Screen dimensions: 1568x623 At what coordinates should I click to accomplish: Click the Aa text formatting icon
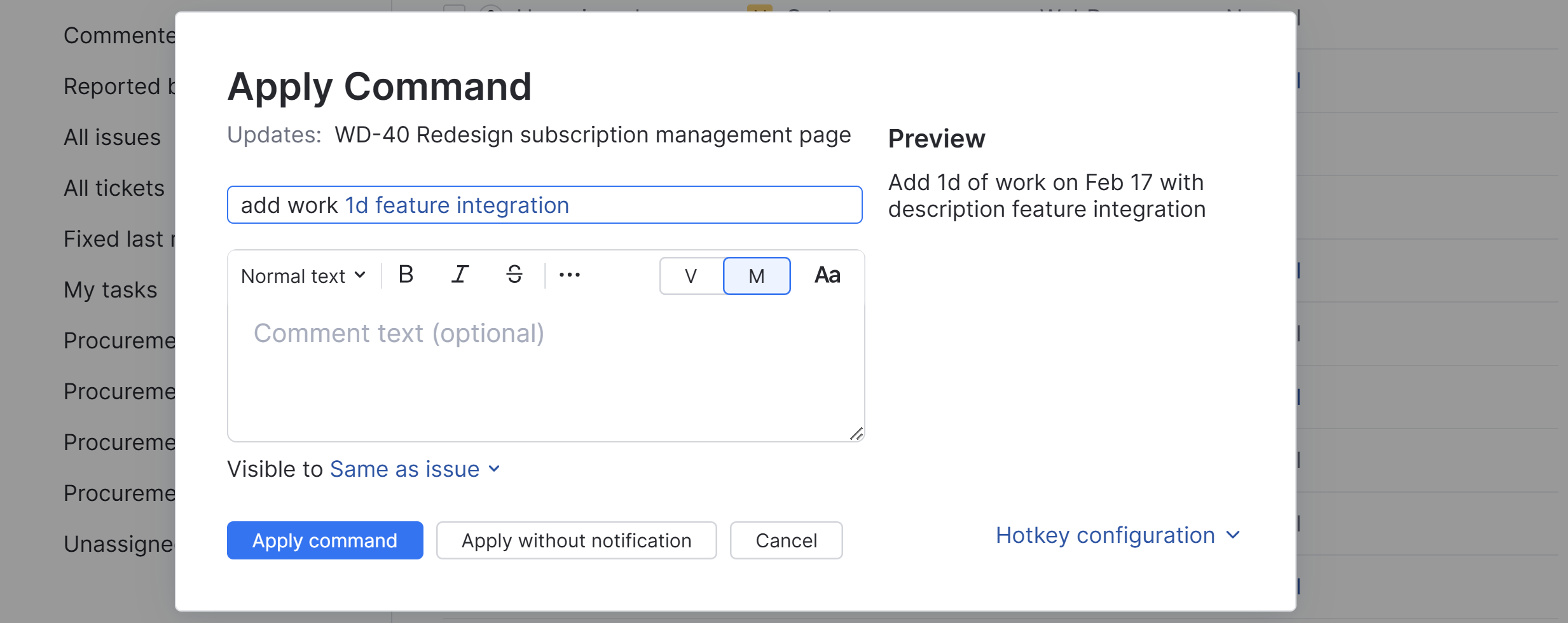827,275
